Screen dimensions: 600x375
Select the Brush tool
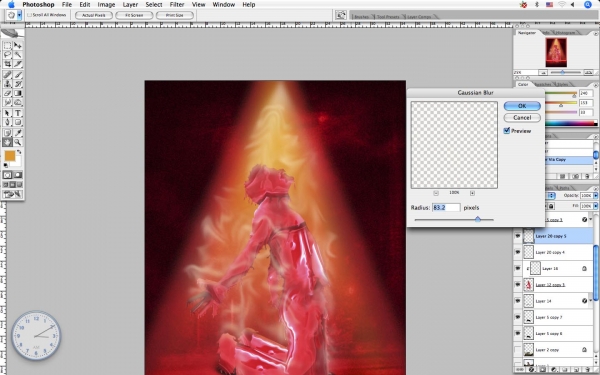pos(18,75)
